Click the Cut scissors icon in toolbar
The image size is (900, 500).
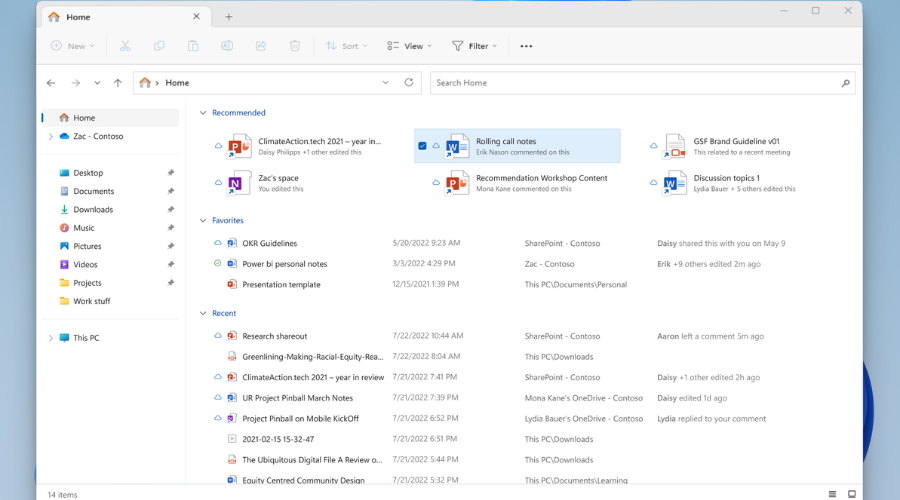[x=125, y=46]
